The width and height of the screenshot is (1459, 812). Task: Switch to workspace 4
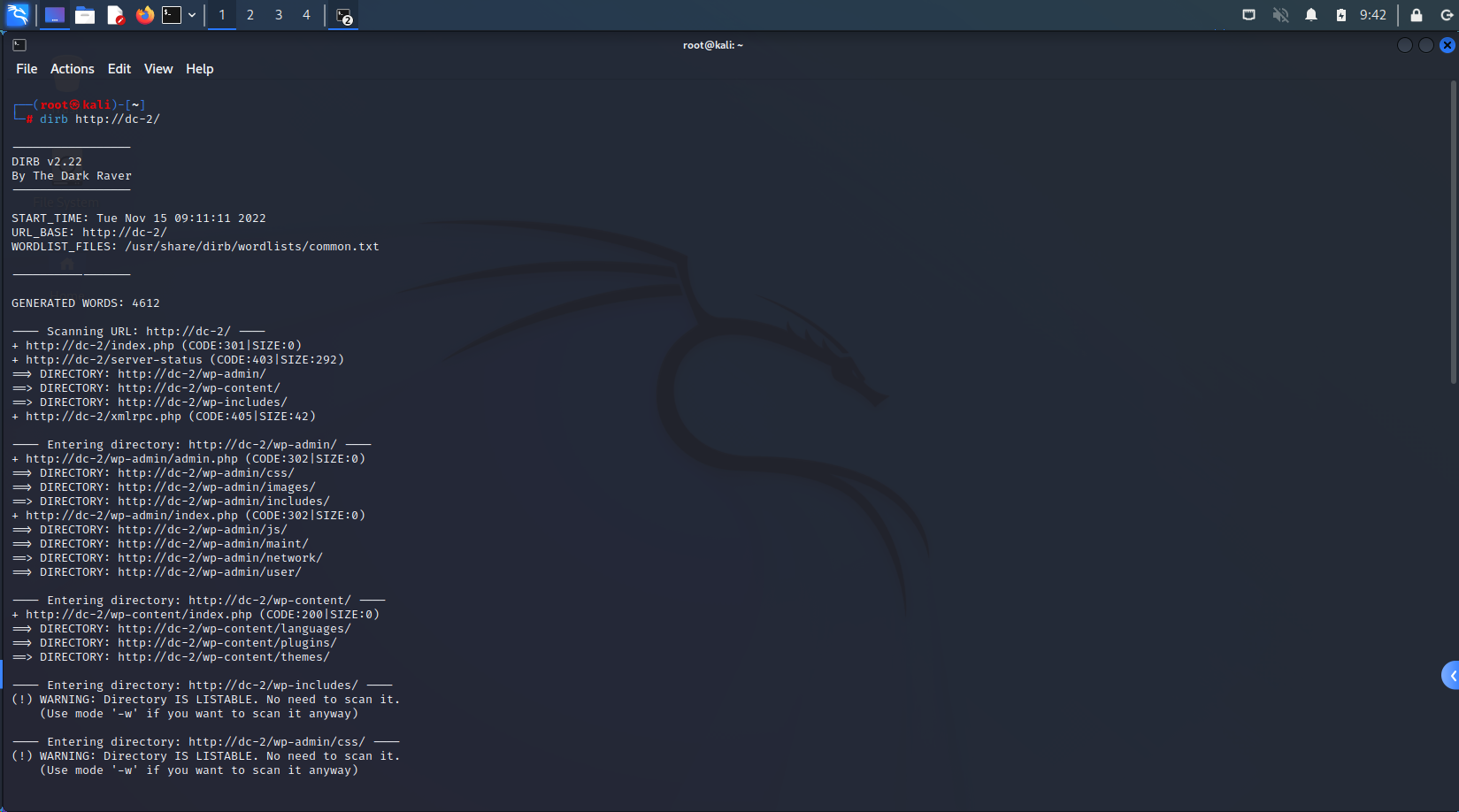click(307, 15)
